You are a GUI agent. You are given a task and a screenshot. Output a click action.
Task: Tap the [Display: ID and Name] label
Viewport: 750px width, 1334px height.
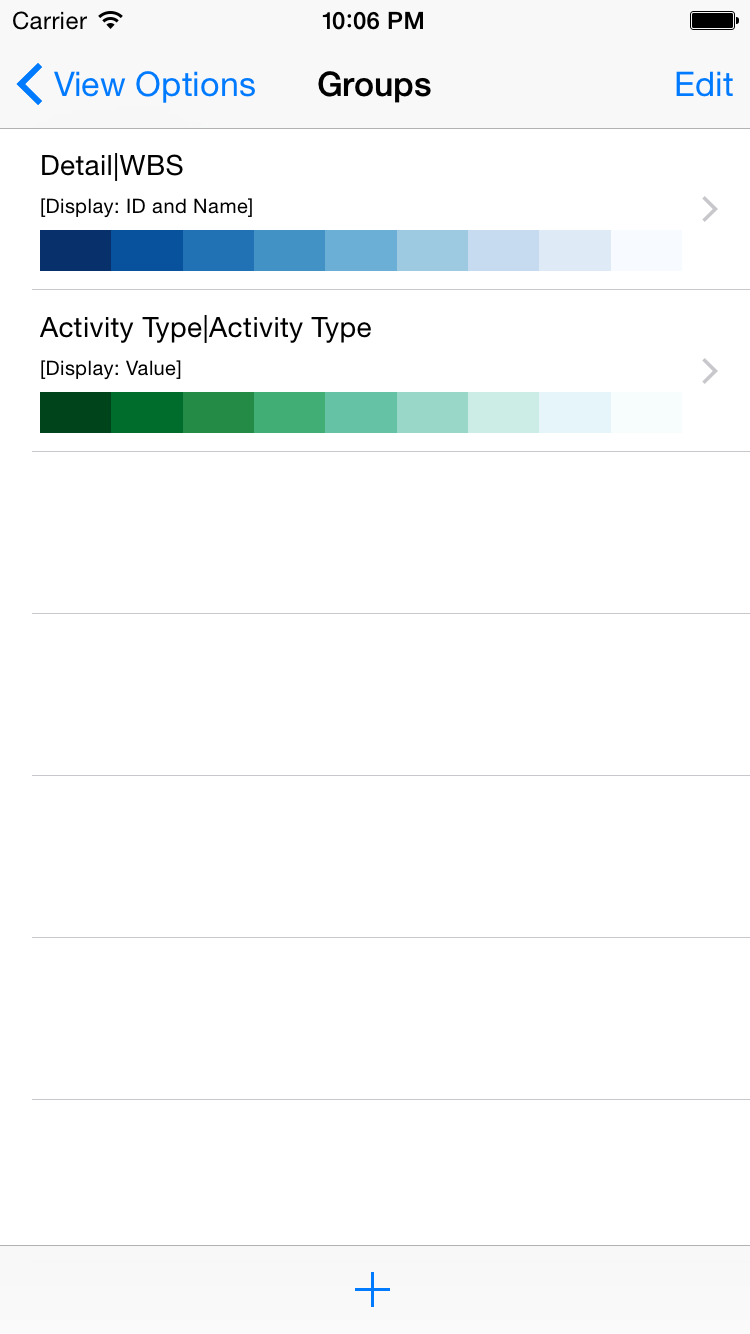pyautogui.click(x=146, y=207)
